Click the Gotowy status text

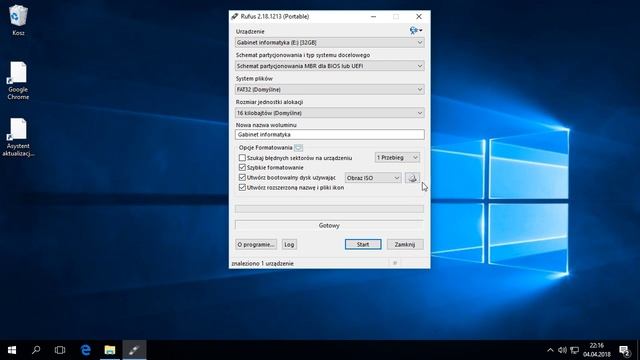point(329,225)
